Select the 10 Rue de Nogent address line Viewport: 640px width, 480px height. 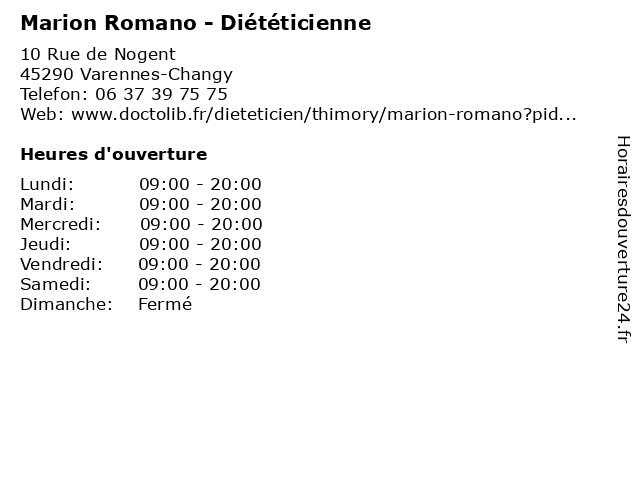[x=98, y=54]
